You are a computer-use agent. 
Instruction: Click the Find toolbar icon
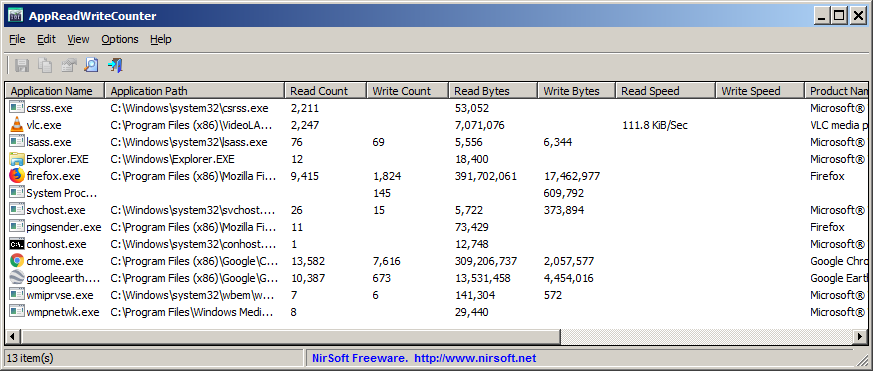[91, 66]
